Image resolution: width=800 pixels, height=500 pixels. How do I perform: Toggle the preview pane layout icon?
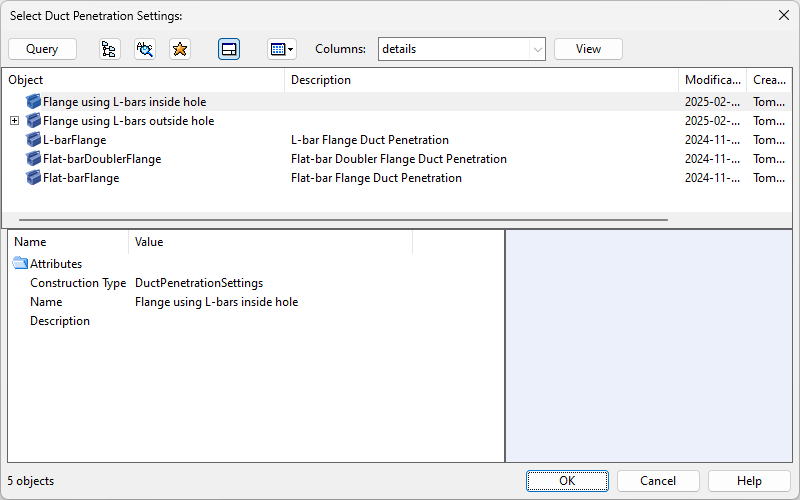229,49
